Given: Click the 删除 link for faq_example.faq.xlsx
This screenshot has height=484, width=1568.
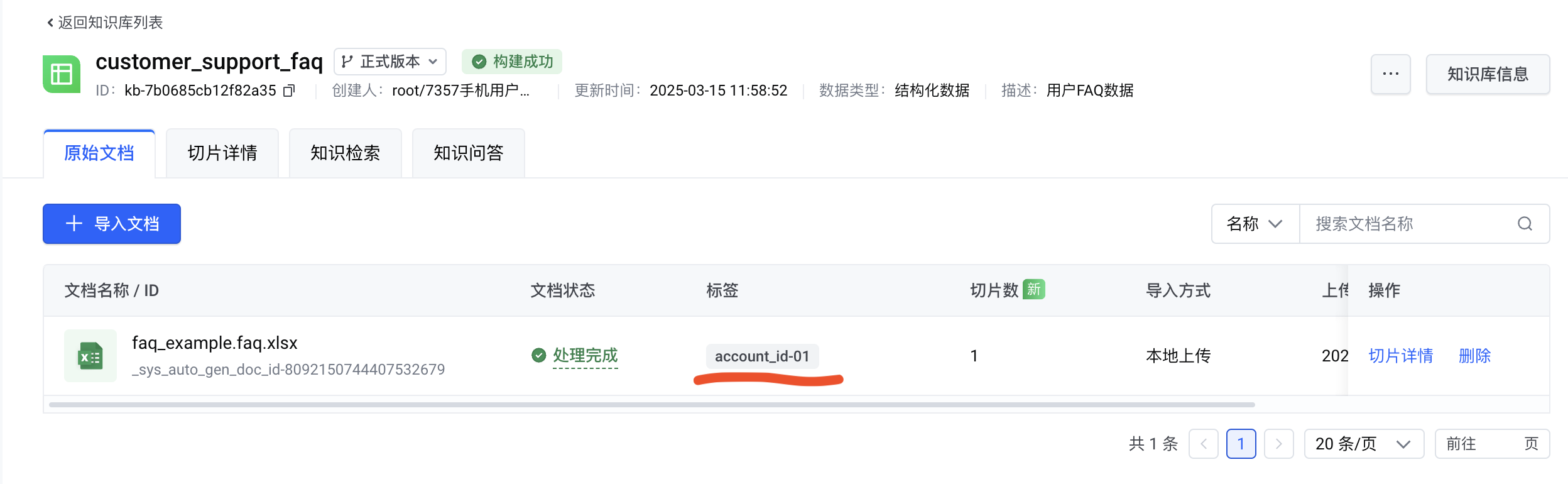Looking at the screenshot, I should (x=1474, y=356).
